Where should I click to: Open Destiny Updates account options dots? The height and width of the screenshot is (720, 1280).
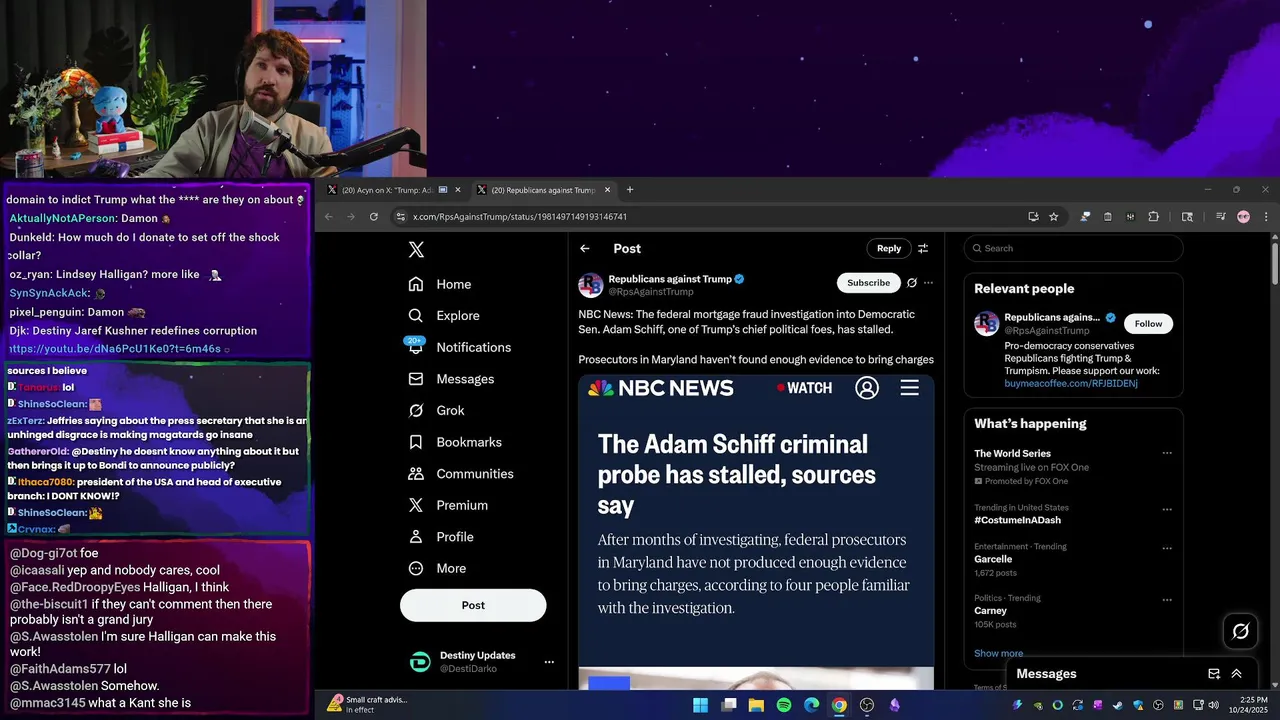tap(549, 662)
